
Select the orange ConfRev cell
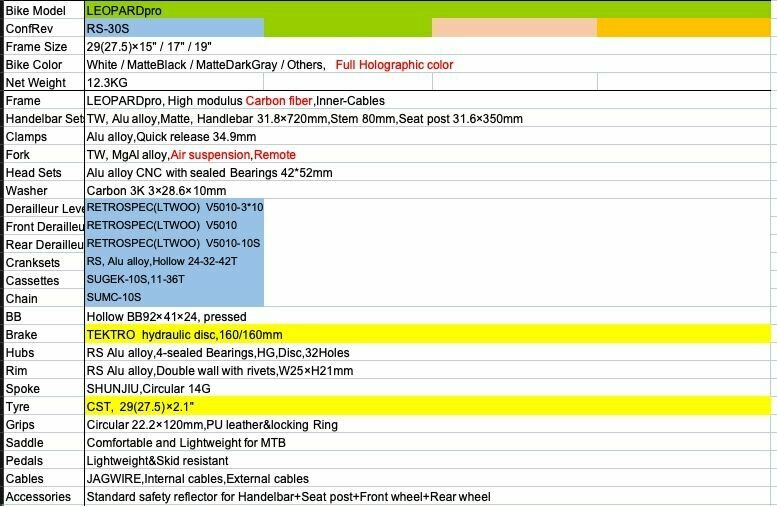click(x=684, y=28)
